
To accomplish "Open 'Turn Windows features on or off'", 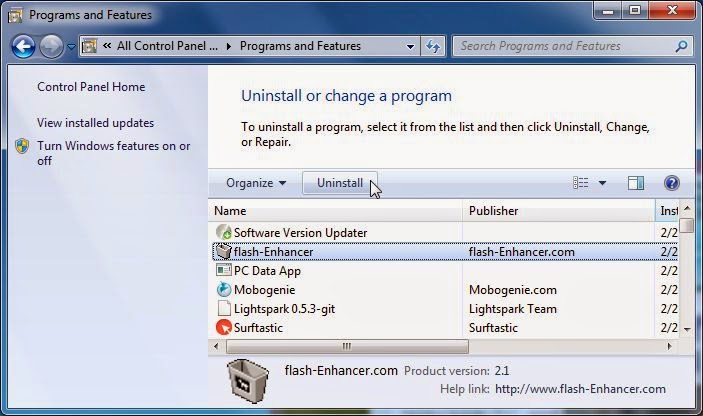I will (x=113, y=153).
